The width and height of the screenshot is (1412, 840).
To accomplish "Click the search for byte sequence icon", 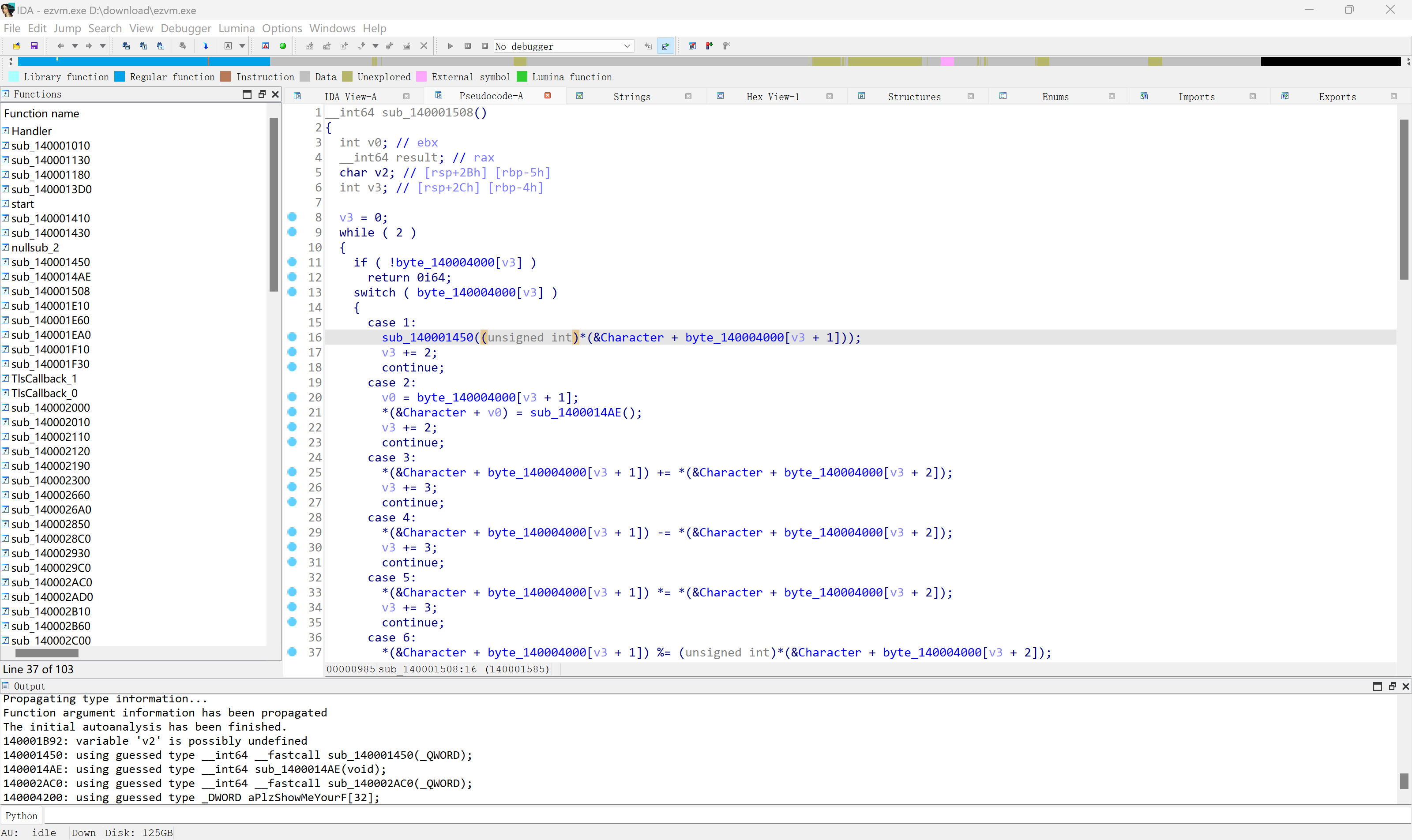I will click(x=161, y=46).
